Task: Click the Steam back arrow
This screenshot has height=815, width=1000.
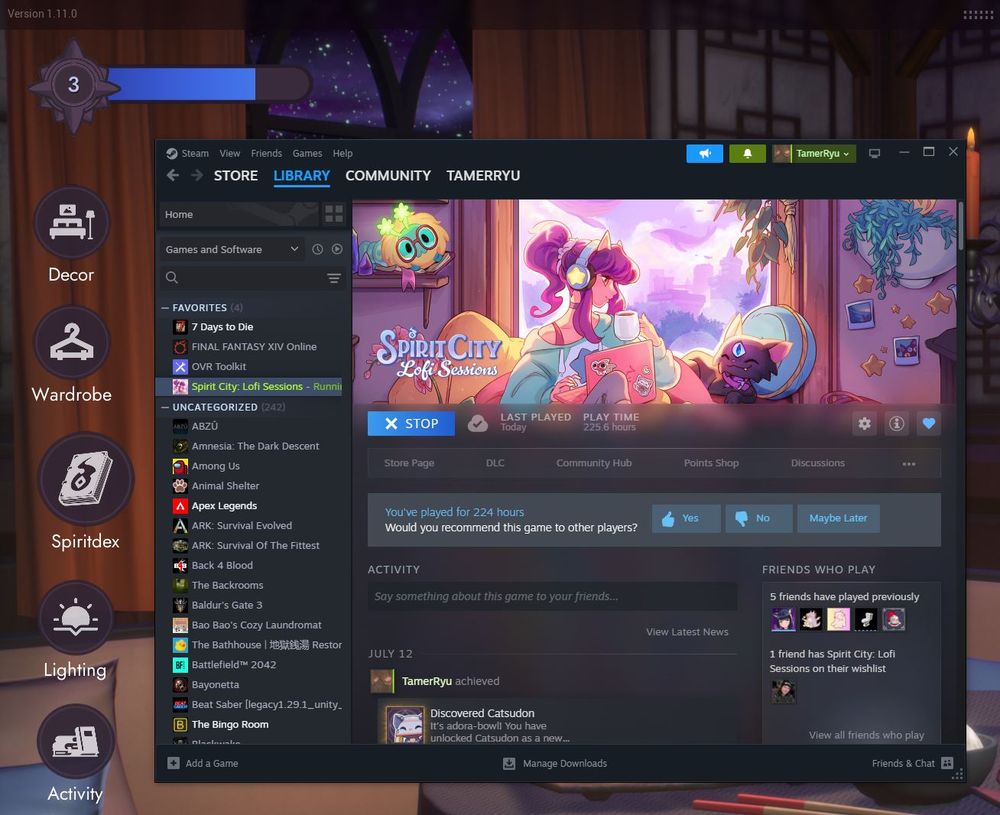Action: [173, 175]
